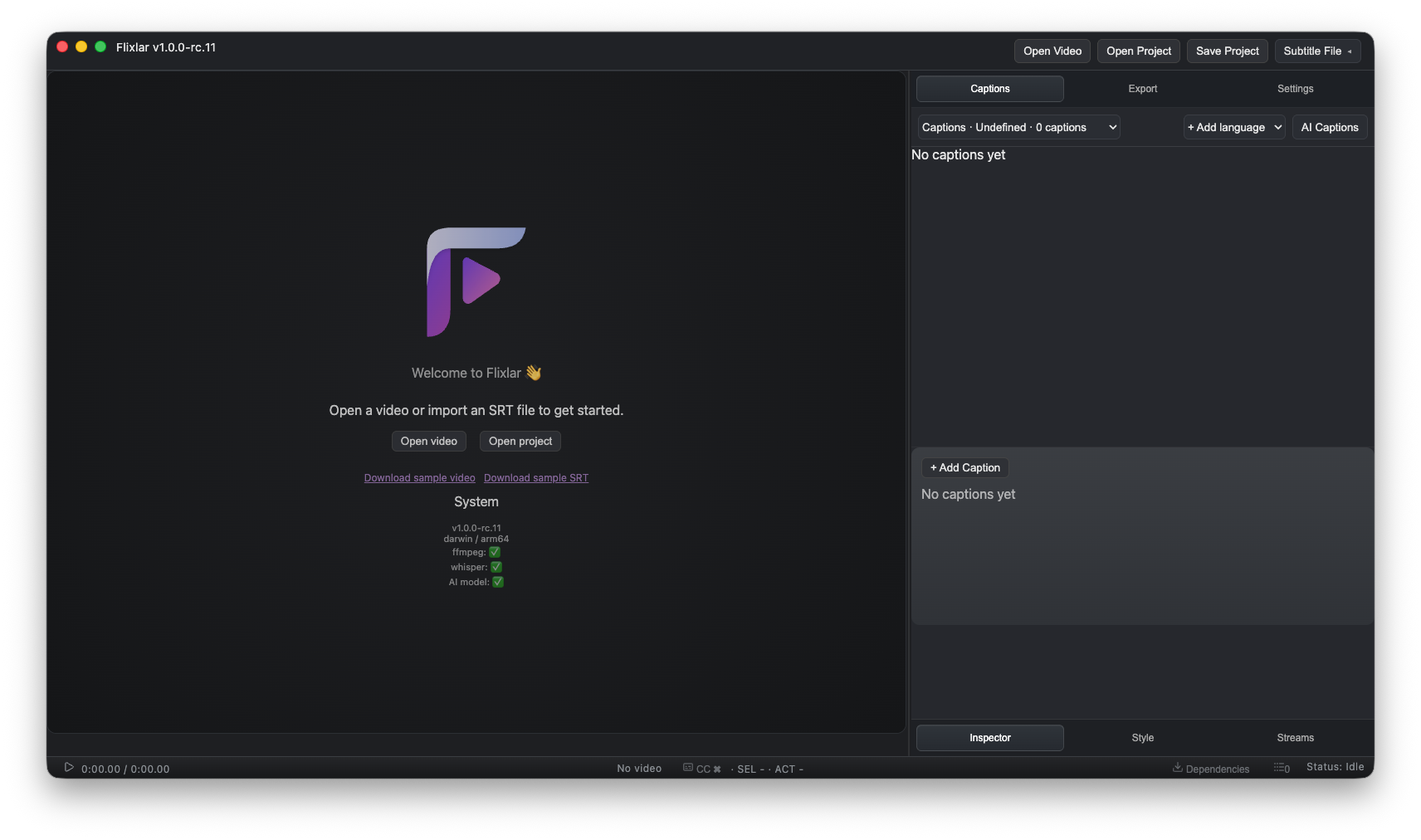Screen dimensions: 1421x840
Task: Click the Welcome to Flixlar text
Action: coord(466,373)
